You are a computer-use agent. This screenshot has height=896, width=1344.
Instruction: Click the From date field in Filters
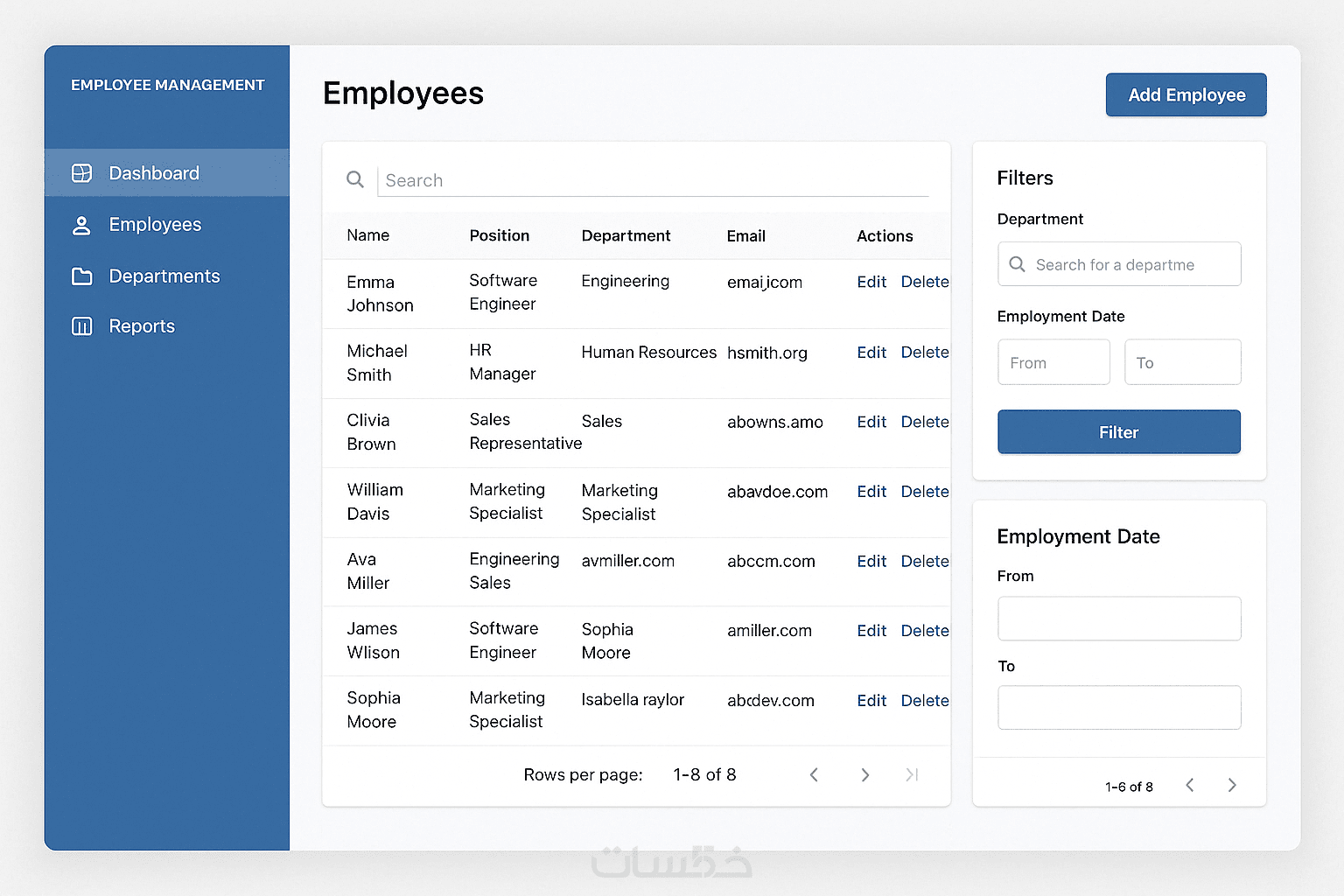[1053, 362]
